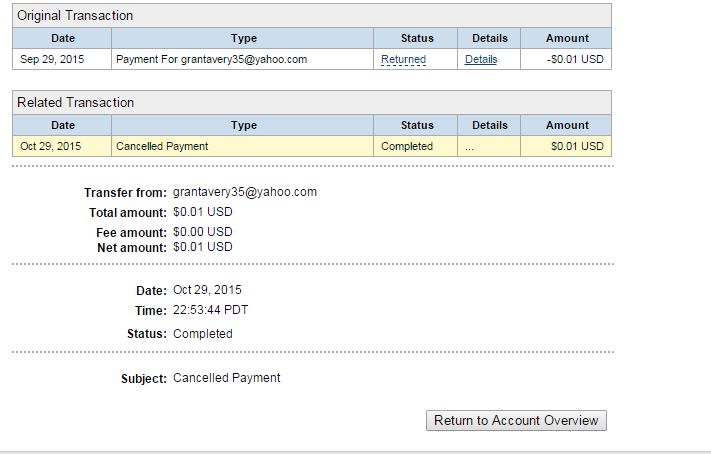The width and height of the screenshot is (711, 454).
Task: Click the Payment For grantavery35@yahoo.com cell
Action: [x=211, y=59]
